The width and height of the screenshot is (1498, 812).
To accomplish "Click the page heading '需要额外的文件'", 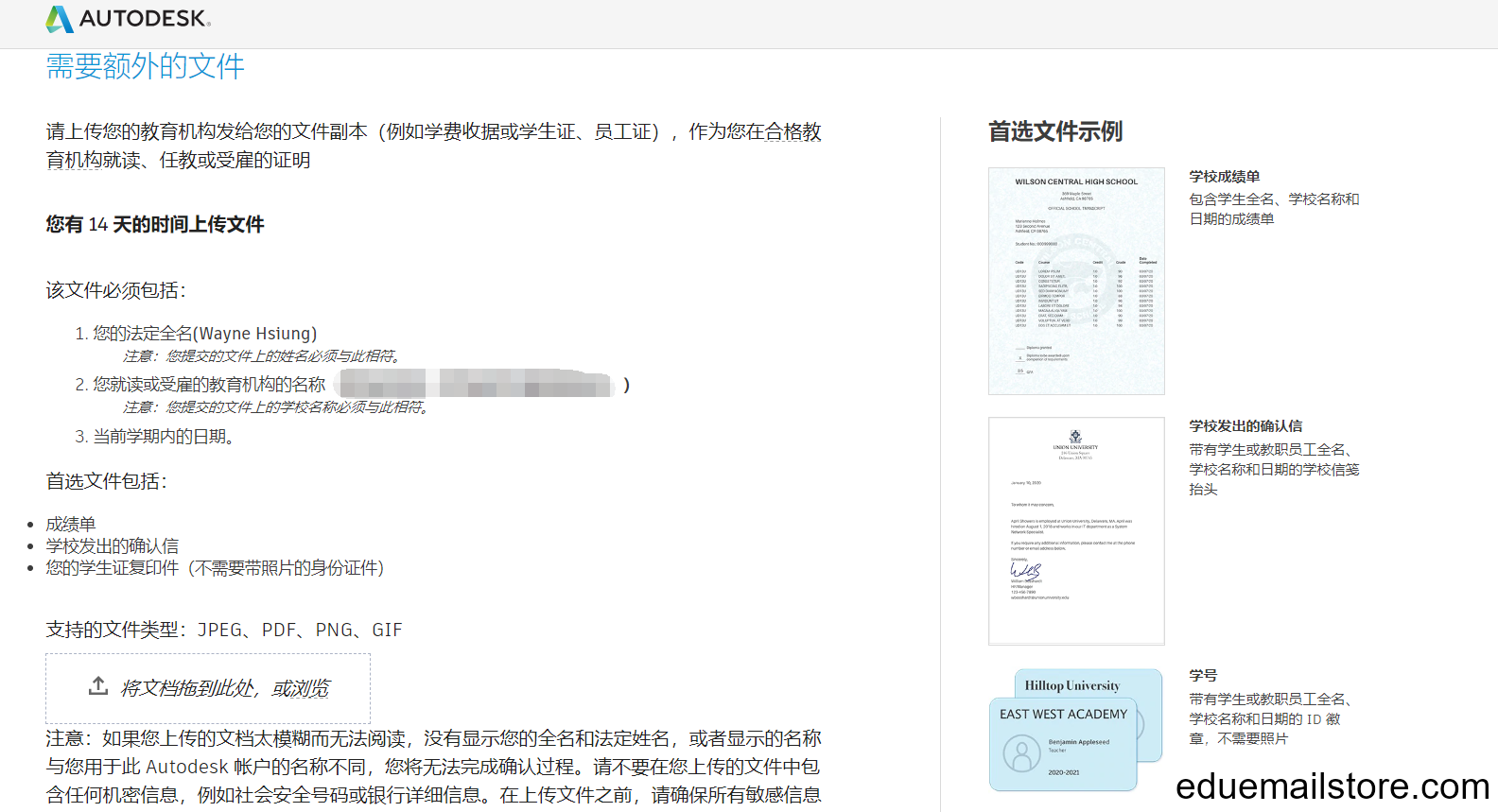I will tap(146, 66).
